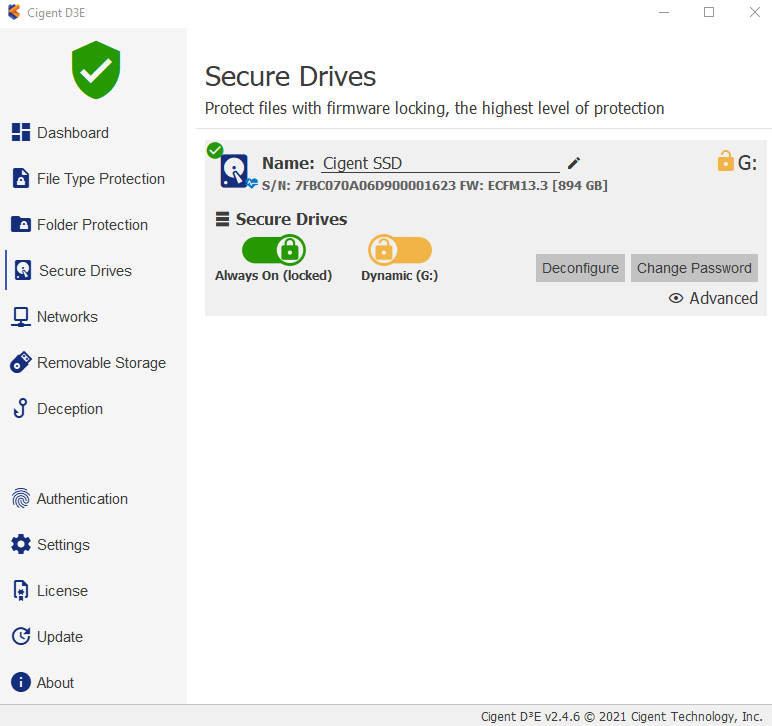The width and height of the screenshot is (772, 726).
Task: Click the Networks monitor icon
Action: pos(21,317)
